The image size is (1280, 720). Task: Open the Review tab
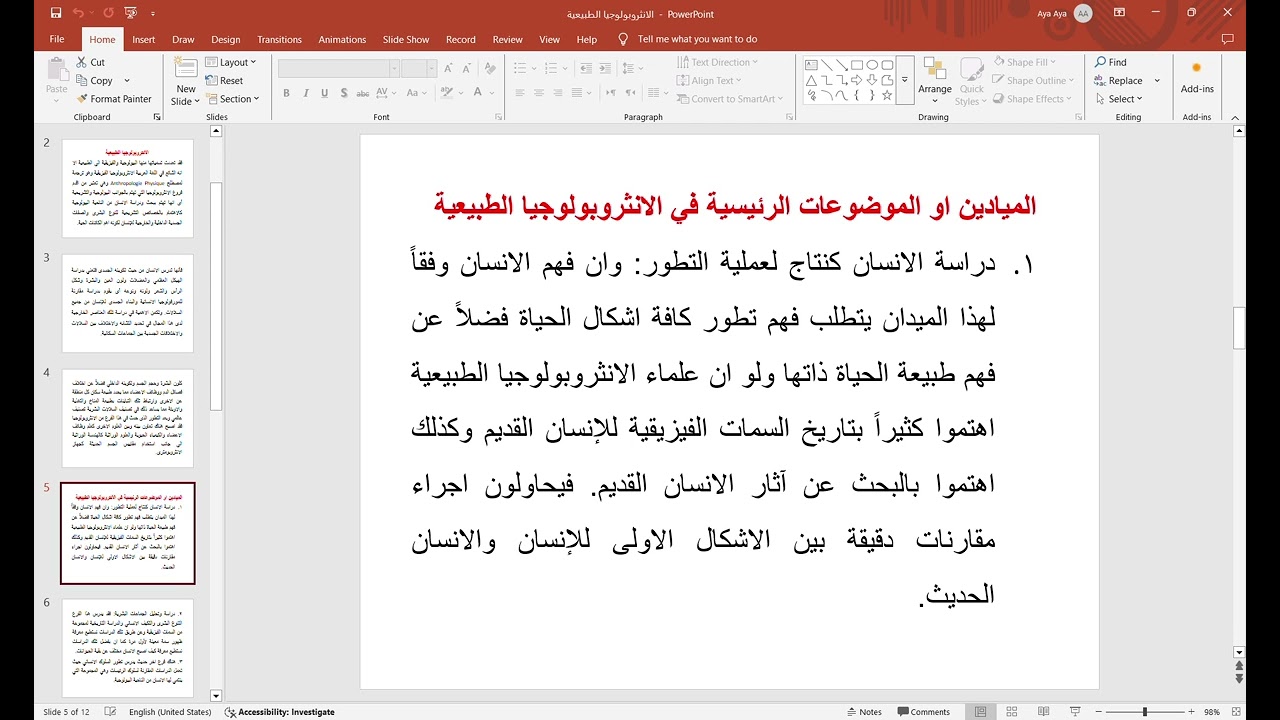pyautogui.click(x=507, y=39)
